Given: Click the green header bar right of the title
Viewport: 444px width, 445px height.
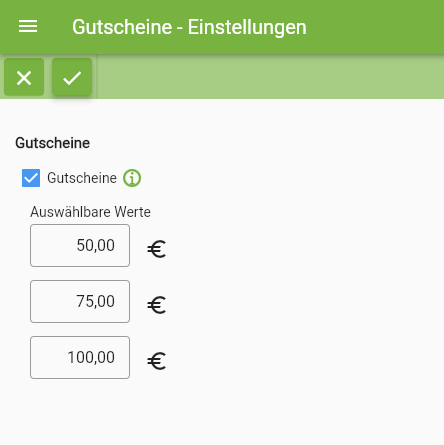Looking at the screenshot, I should (375, 27).
